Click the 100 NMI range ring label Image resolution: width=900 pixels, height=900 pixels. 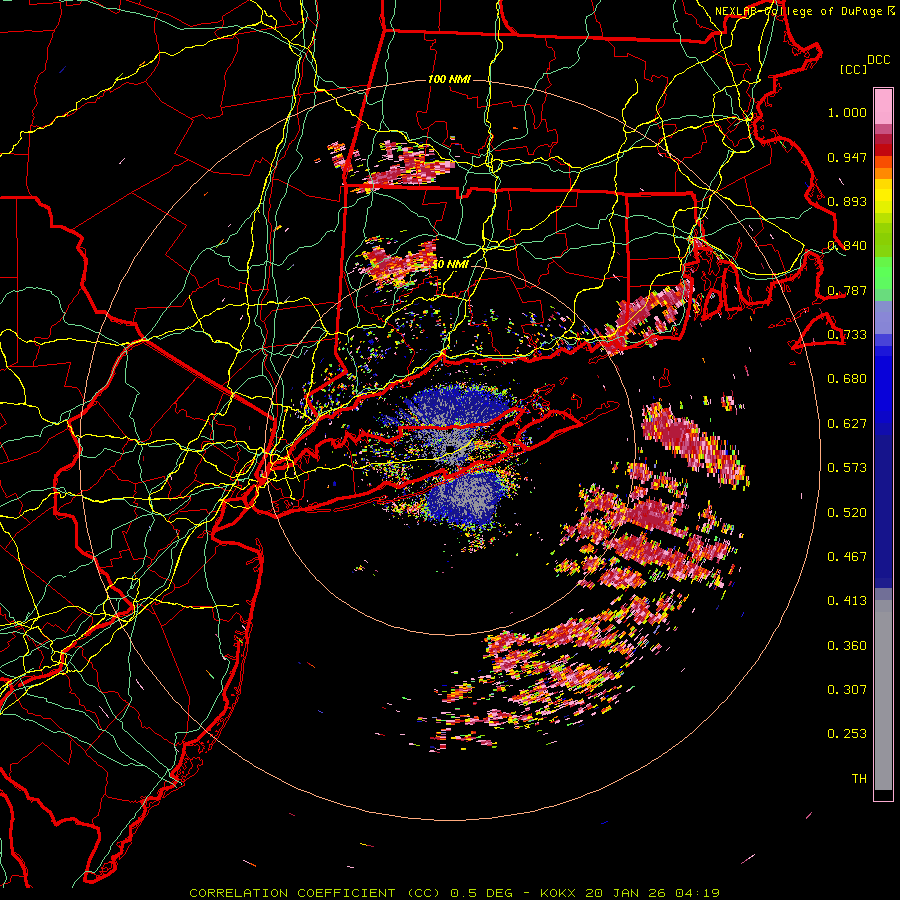449,79
